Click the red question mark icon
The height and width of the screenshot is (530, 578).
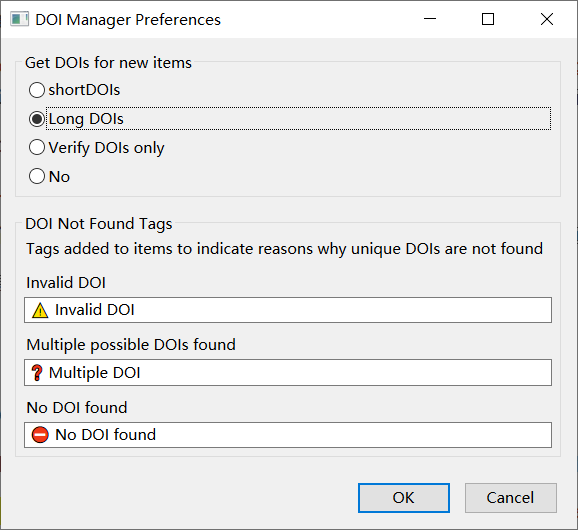[x=36, y=373]
